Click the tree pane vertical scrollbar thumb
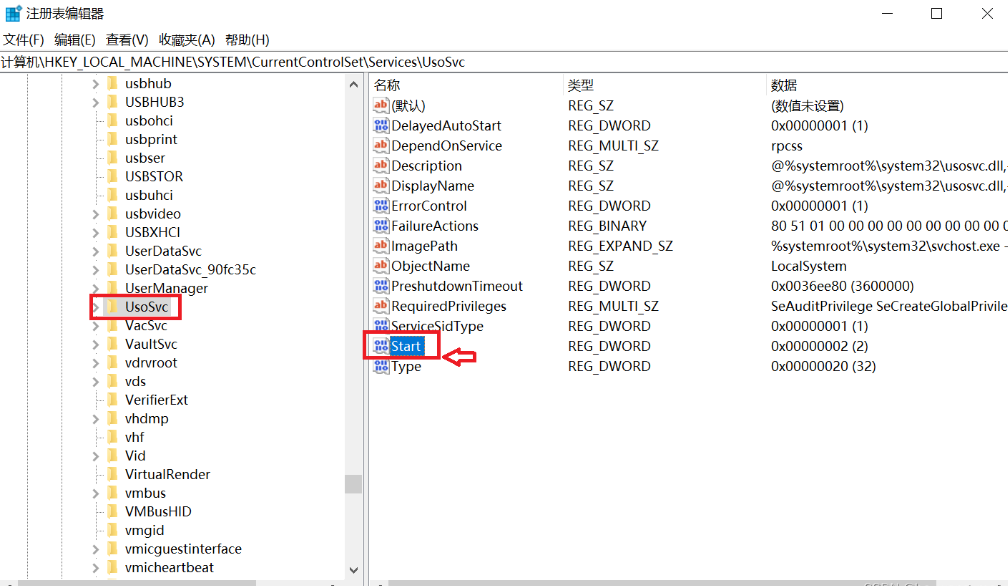The image size is (1008, 586). (x=353, y=484)
